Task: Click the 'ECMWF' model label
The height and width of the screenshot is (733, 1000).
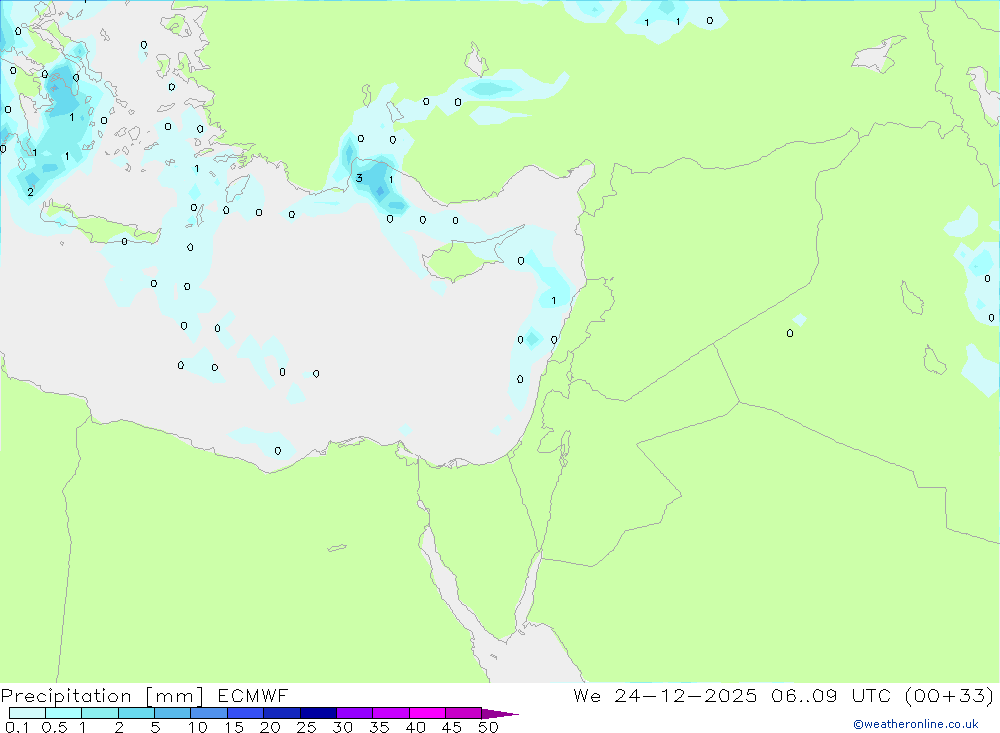Action: point(253,695)
